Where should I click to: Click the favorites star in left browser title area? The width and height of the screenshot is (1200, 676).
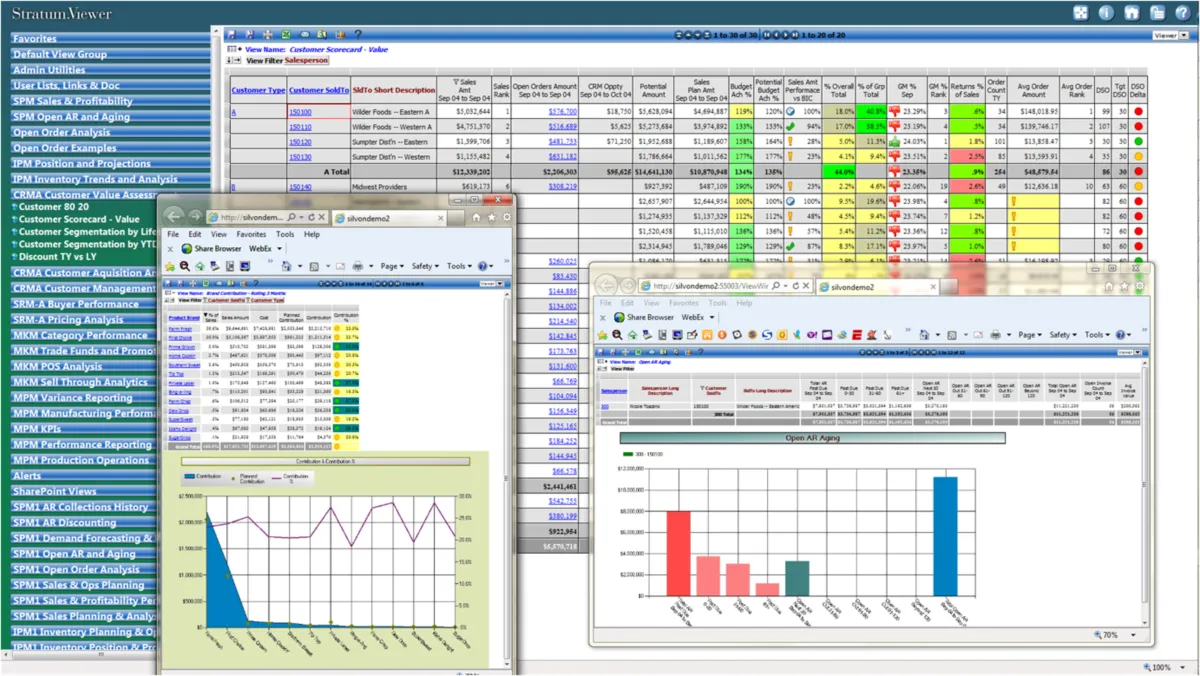click(492, 217)
